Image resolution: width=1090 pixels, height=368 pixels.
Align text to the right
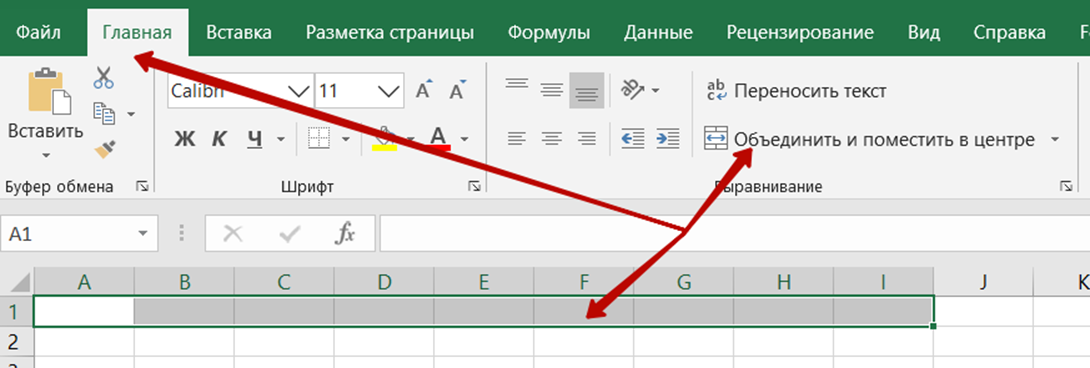[587, 138]
